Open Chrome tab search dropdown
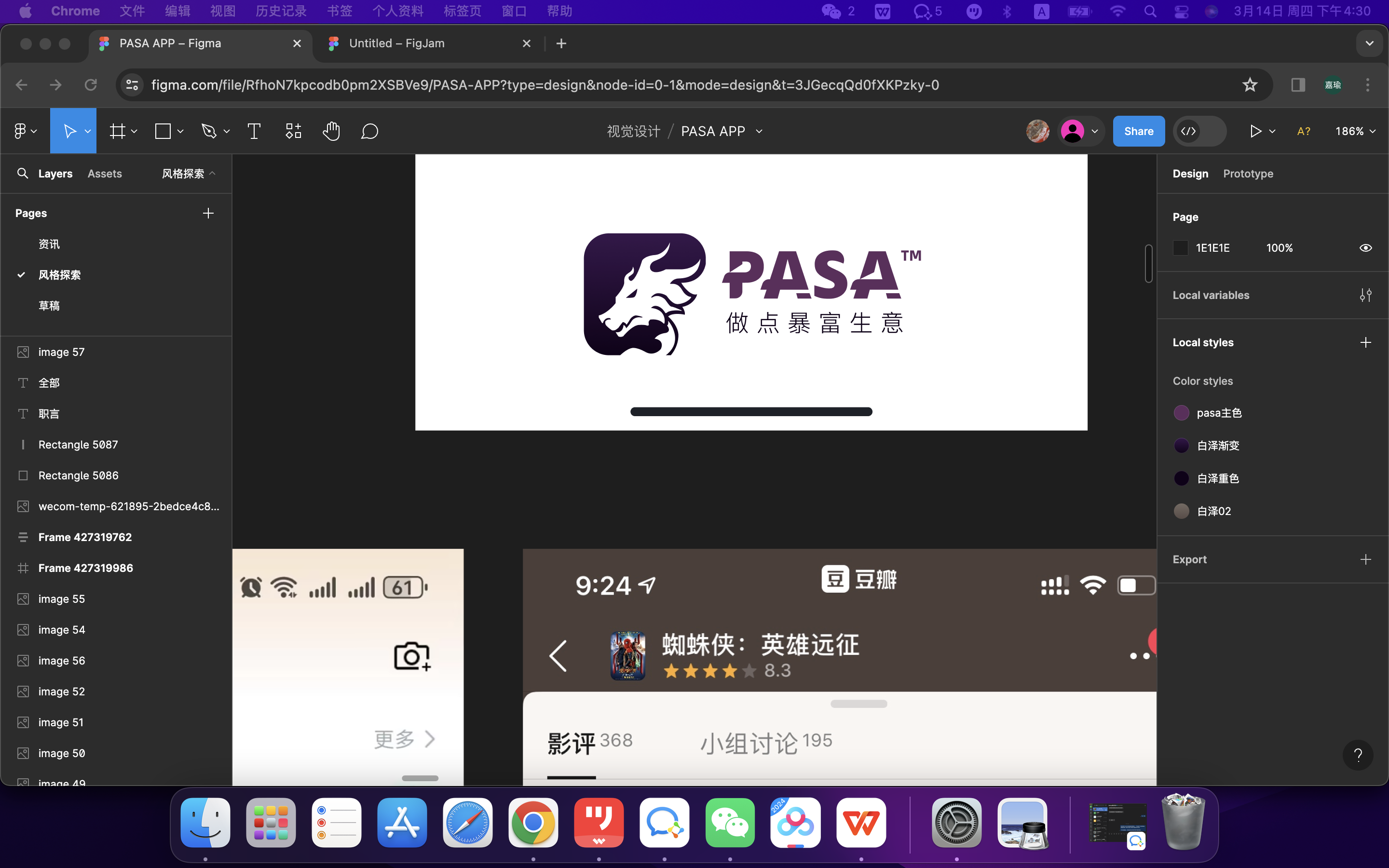 (x=1370, y=43)
